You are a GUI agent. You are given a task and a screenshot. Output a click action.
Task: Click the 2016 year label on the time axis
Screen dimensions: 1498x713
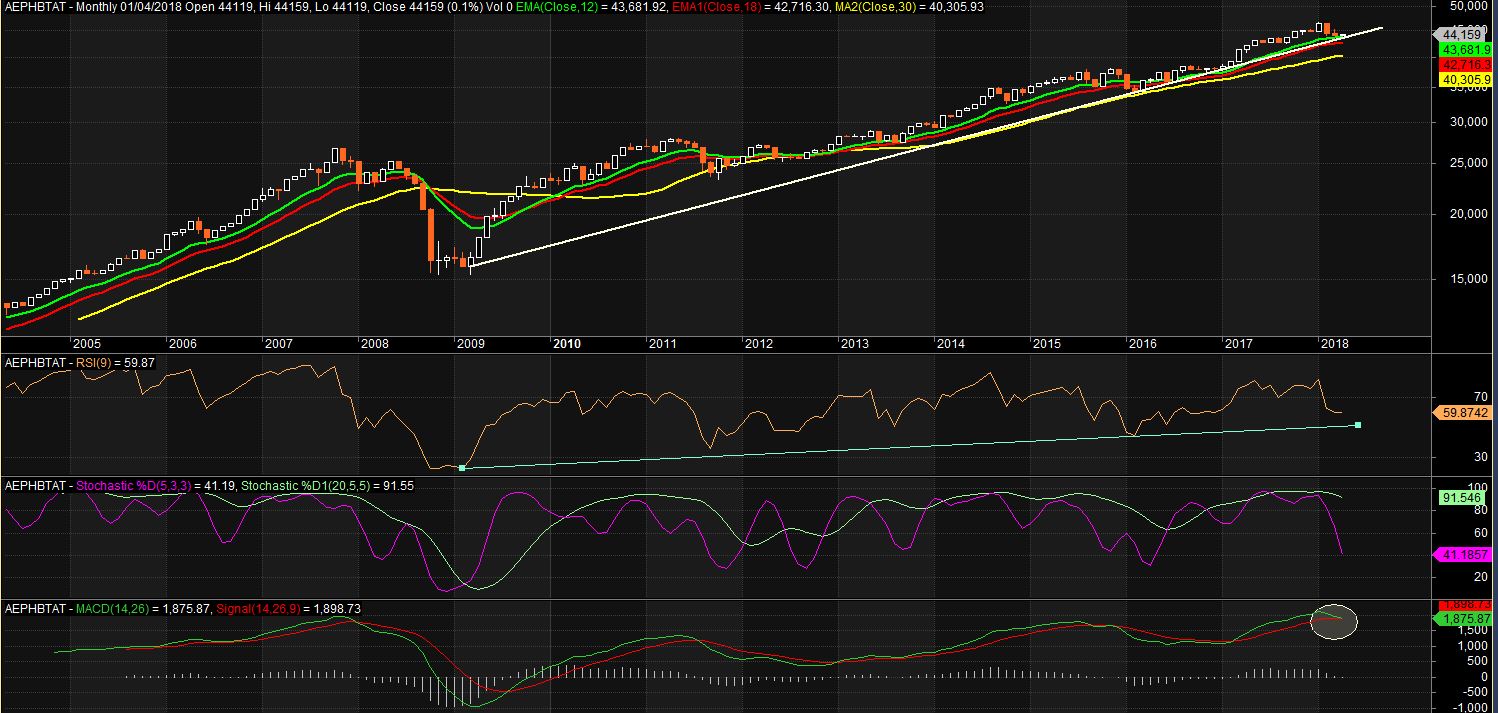(1142, 343)
